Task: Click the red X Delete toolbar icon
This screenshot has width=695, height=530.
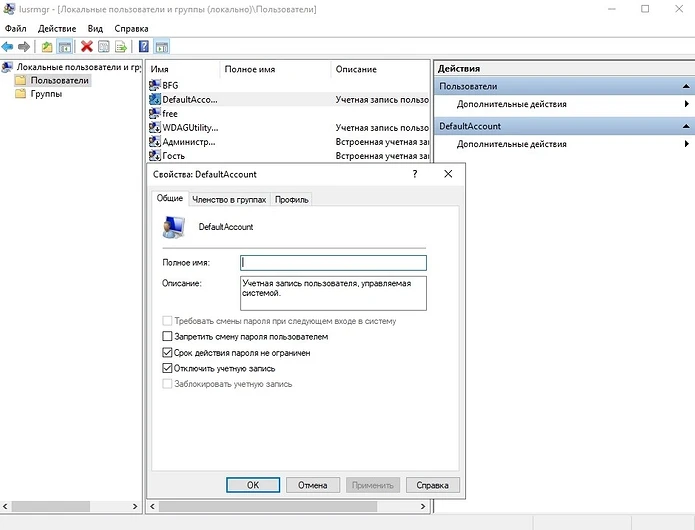Action: (x=87, y=47)
